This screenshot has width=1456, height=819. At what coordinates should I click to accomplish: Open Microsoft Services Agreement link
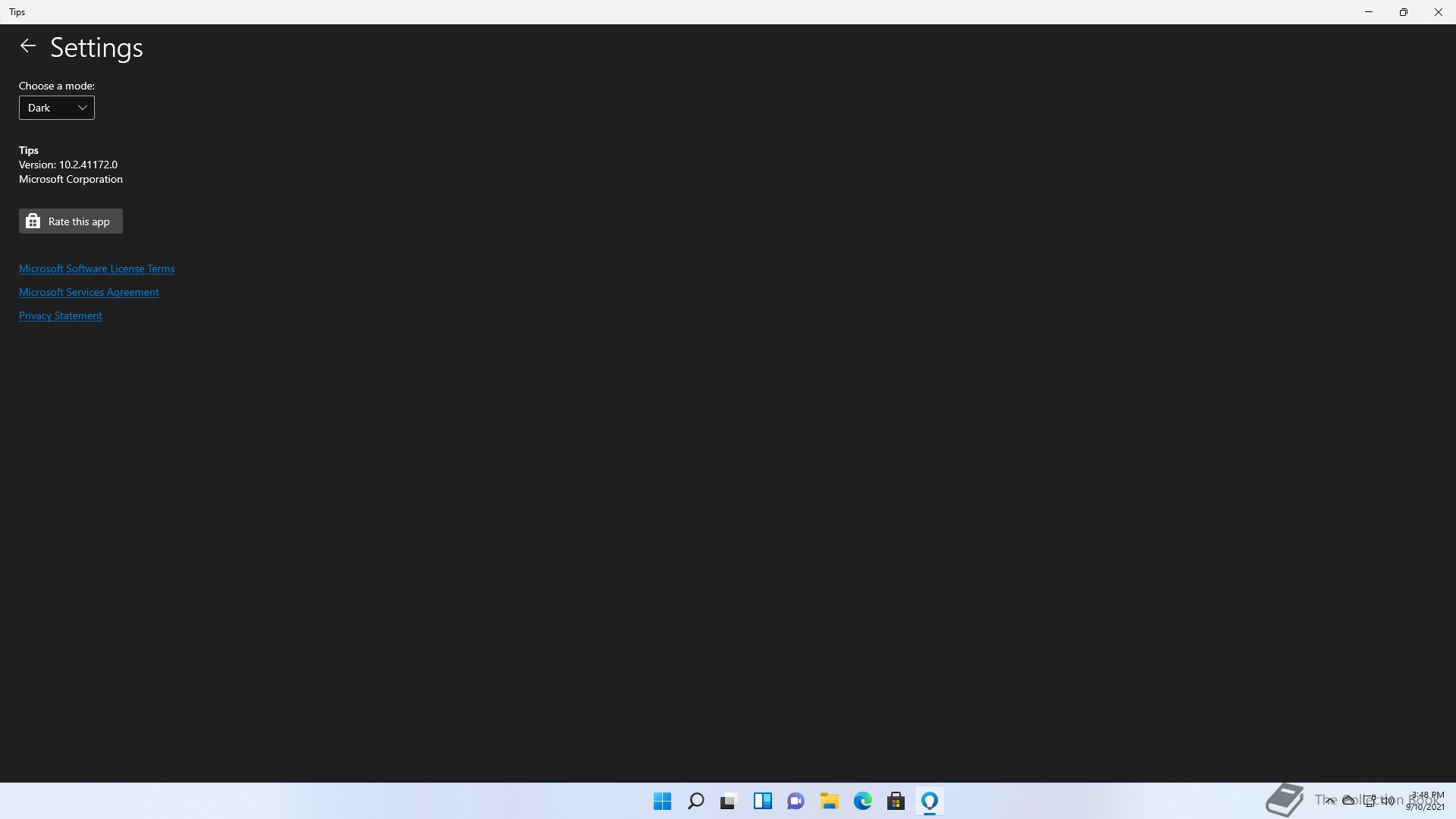(x=89, y=292)
